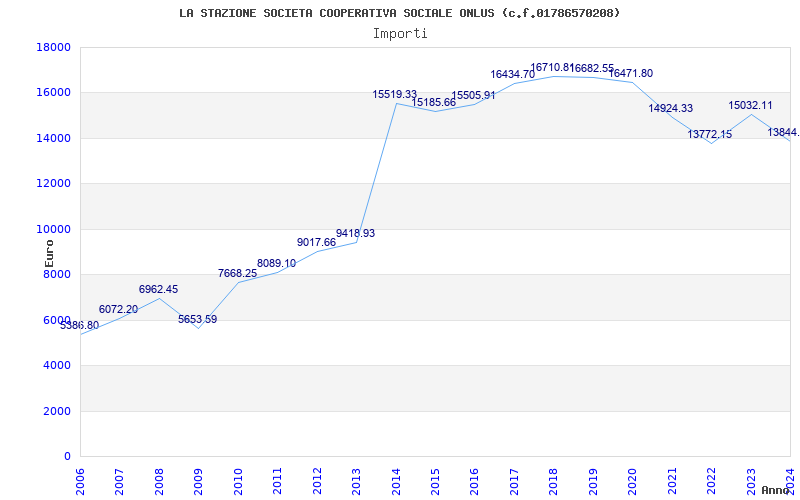Click the x-axis year 2017
The height and width of the screenshot is (500, 800).
pyautogui.click(x=514, y=481)
